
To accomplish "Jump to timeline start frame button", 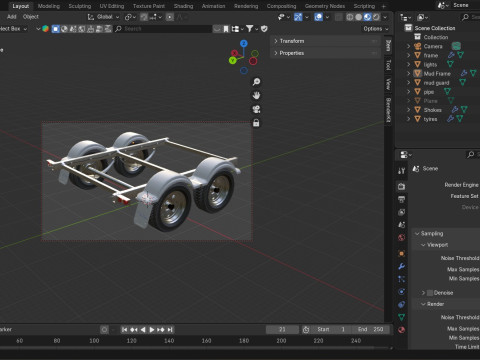I will [124, 329].
